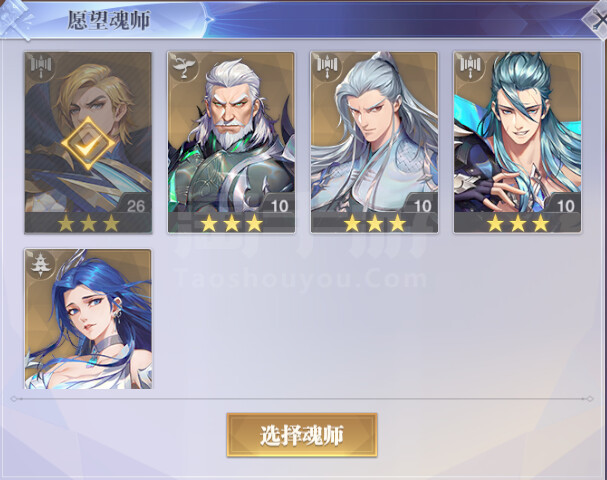Close the 愿望魂师 dialog with the X

597,19
